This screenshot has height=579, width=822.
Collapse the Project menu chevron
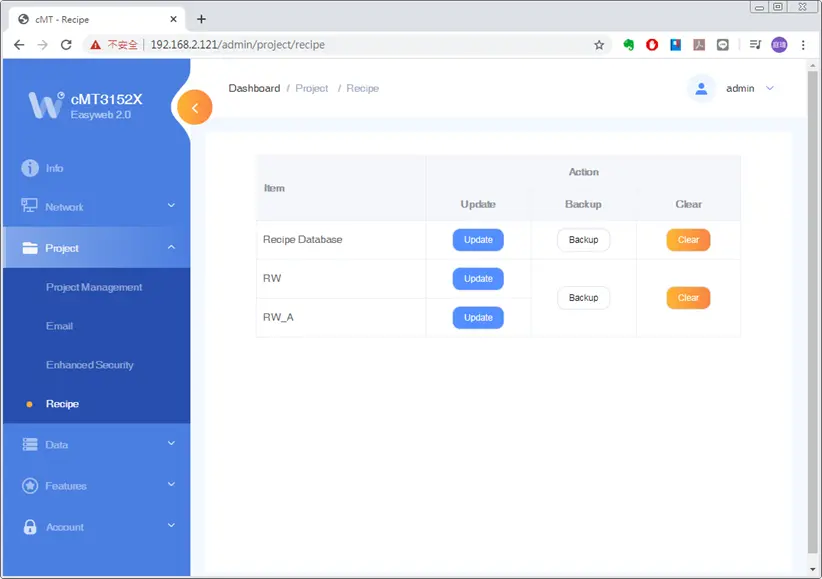[171, 247]
